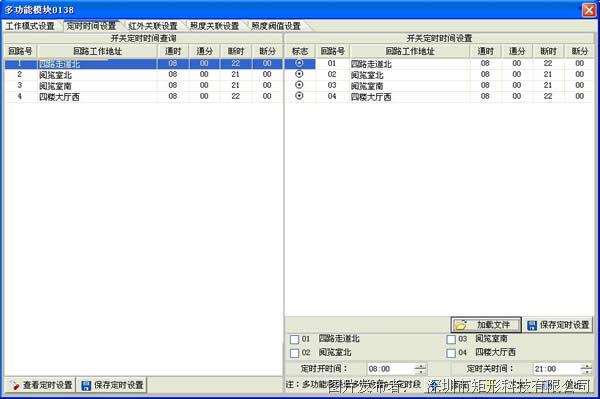The height and width of the screenshot is (399, 600).
Task: Select the 标志 radio for loop 03
Action: click(299, 85)
